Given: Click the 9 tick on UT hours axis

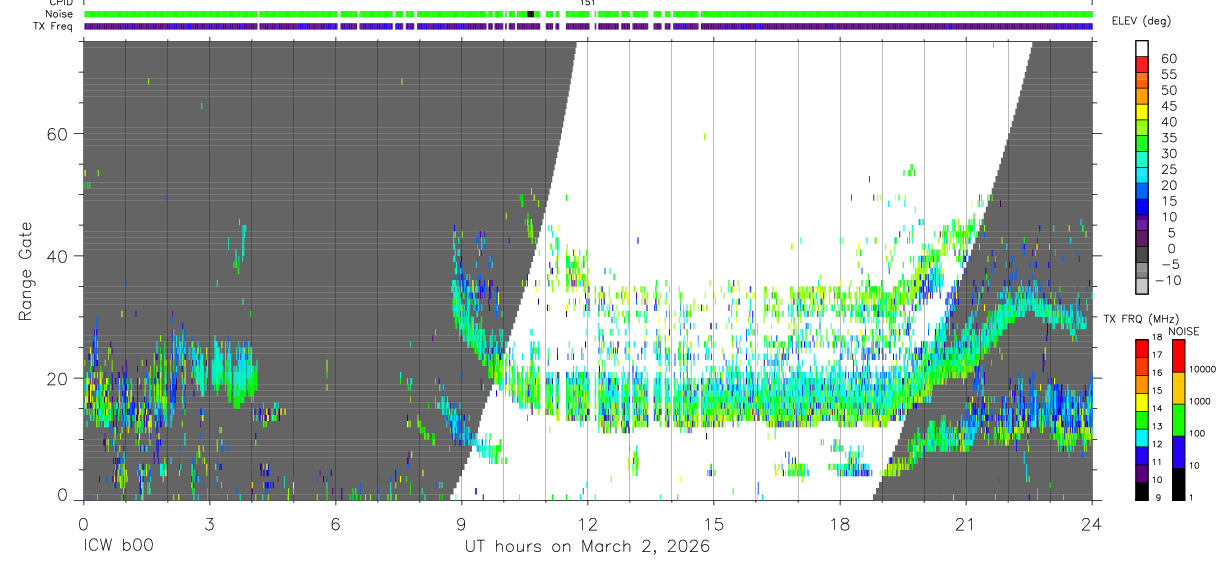Looking at the screenshot, I should (461, 523).
